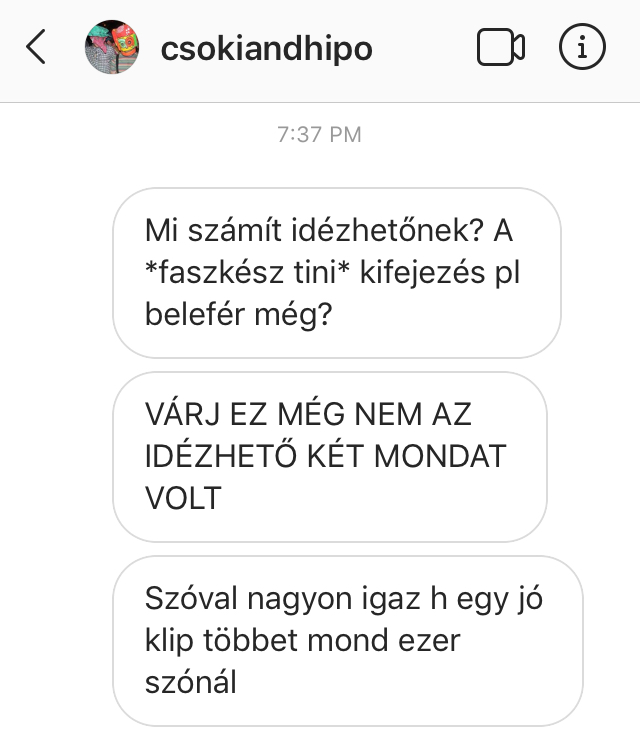
Task: Click the word 'szónál' in last message
Action: (x=191, y=682)
